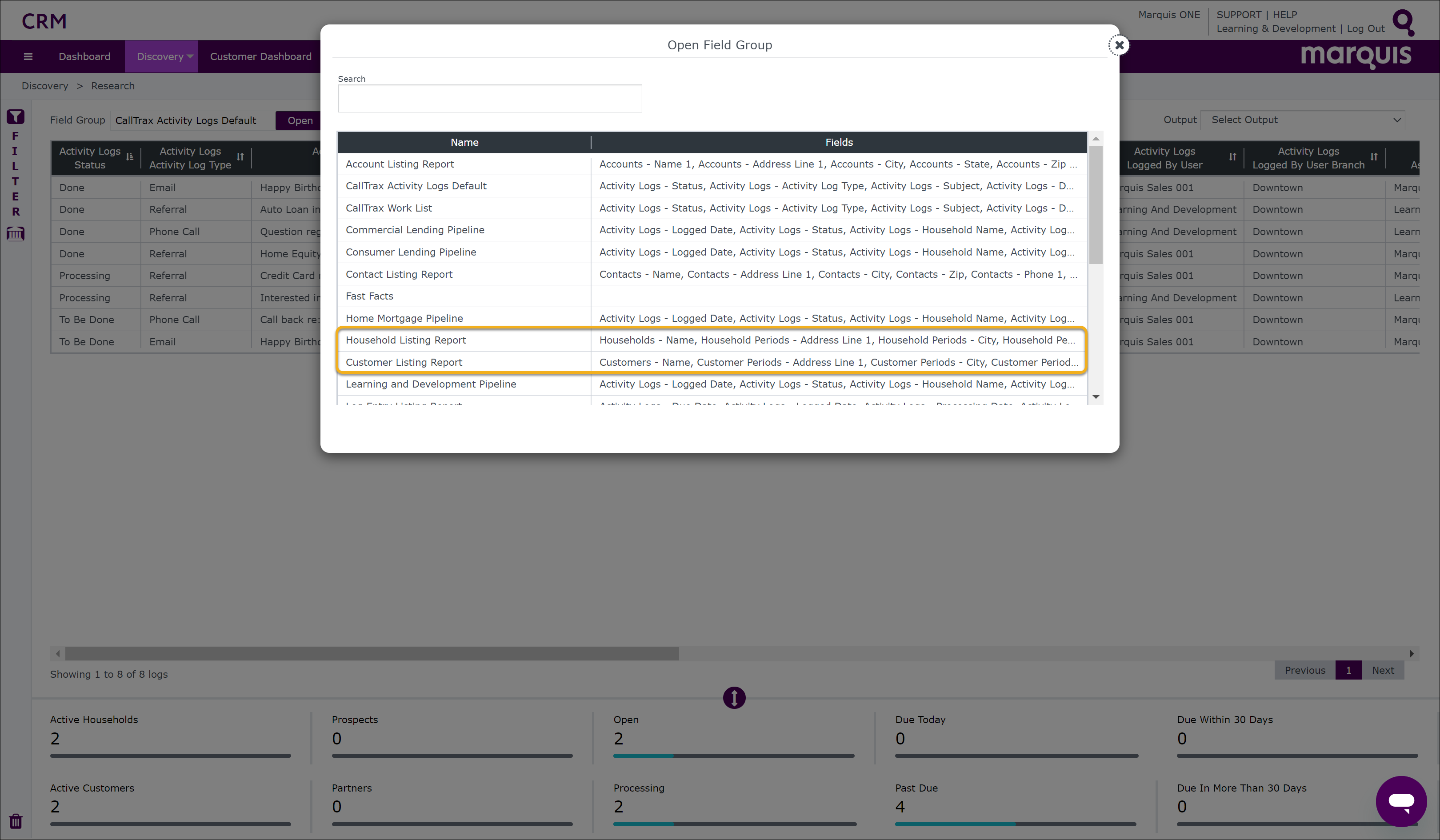Click the Previous page button
The height and width of the screenshot is (840, 1440).
(x=1304, y=670)
